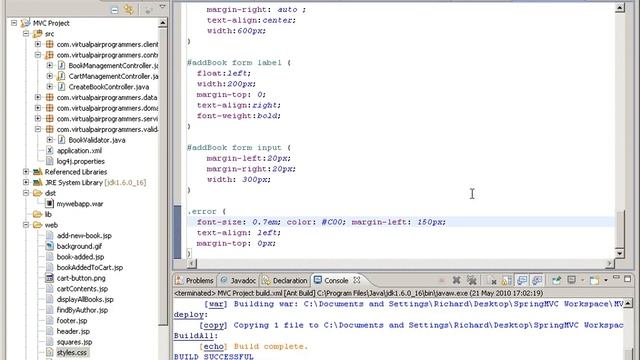Click the 'font-size: 0.7em' highlighted line
The height and width of the screenshot is (360, 640).
(400, 222)
